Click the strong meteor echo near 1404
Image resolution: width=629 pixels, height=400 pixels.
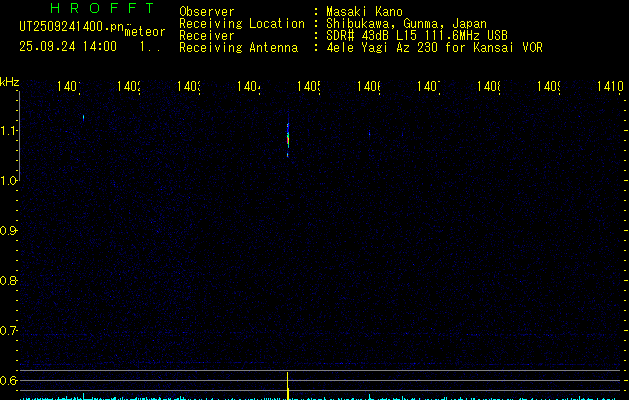(x=288, y=138)
